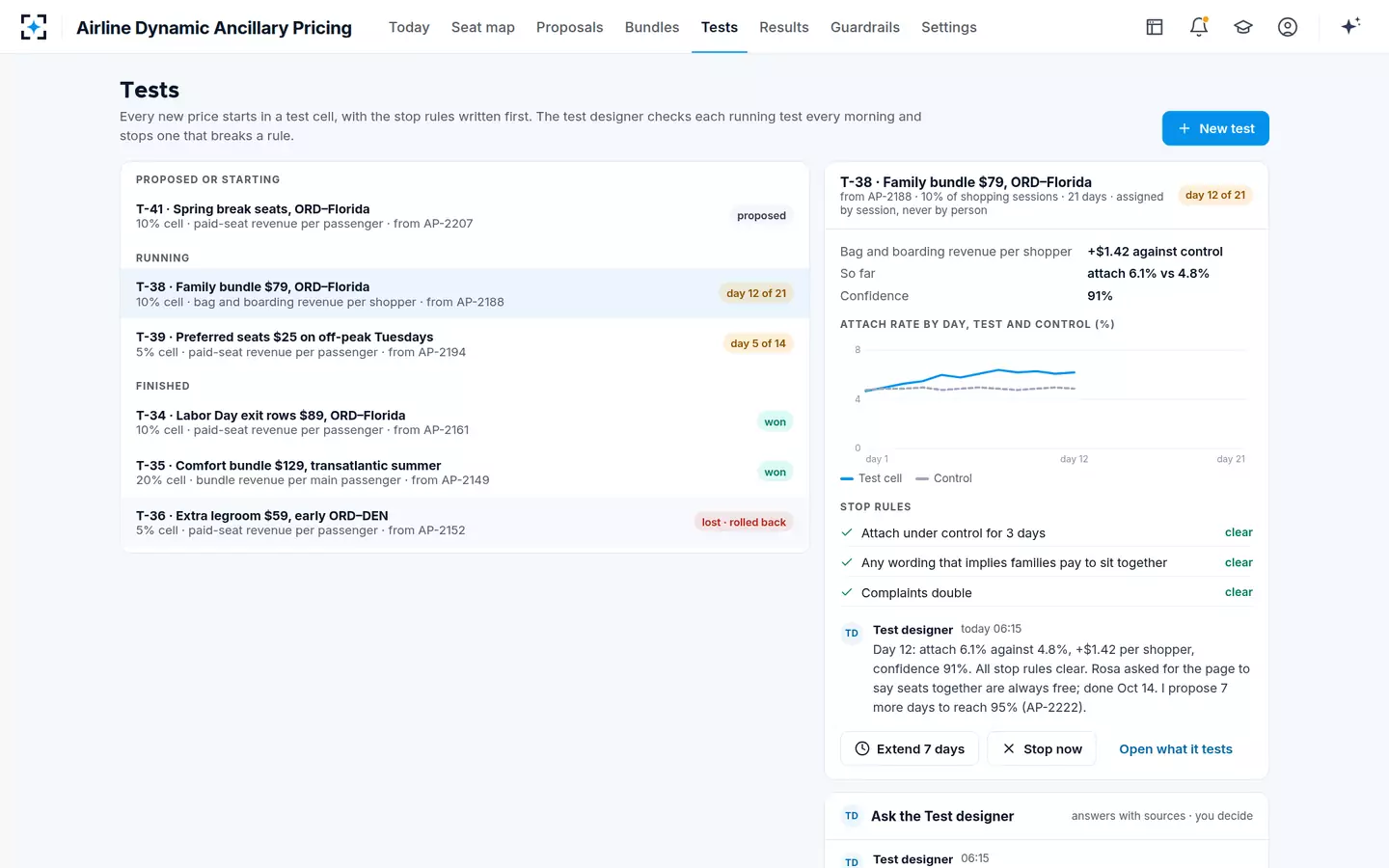Image resolution: width=1389 pixels, height=868 pixels.
Task: Go to the Today tab
Action: click(x=409, y=27)
